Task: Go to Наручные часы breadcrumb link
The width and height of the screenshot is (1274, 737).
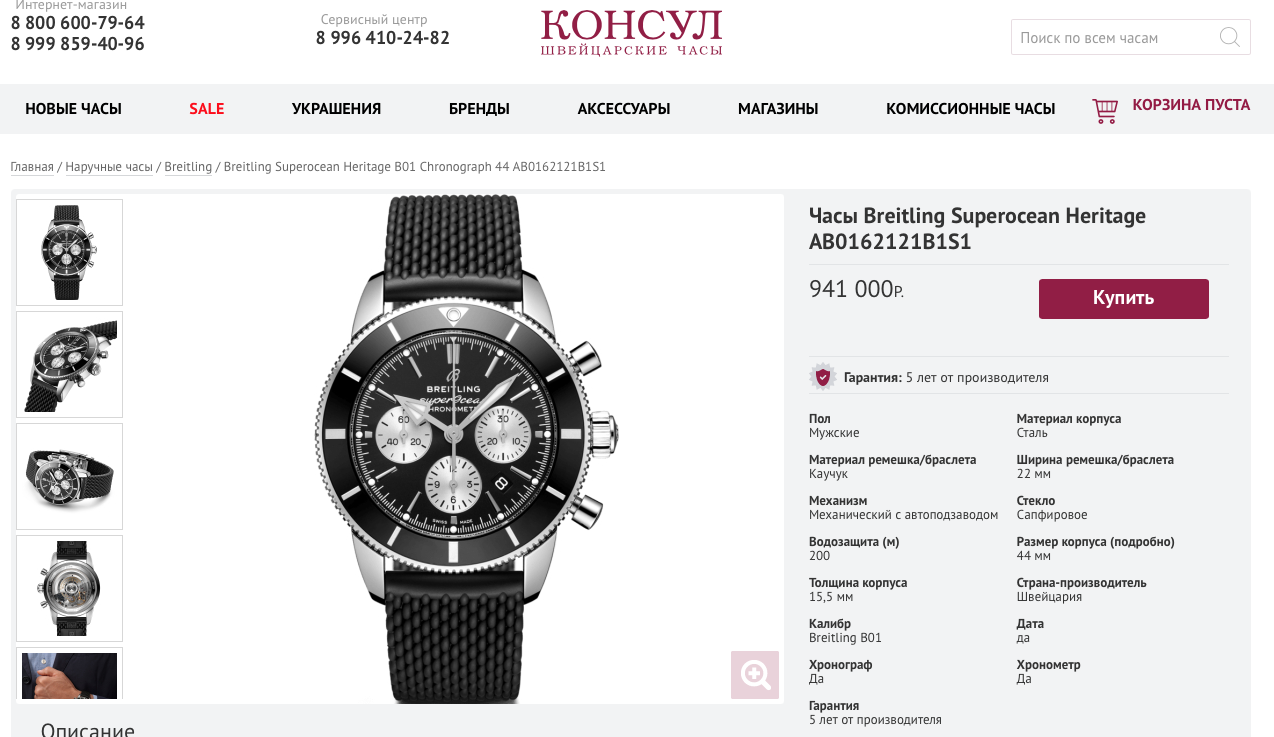Action: [x=109, y=167]
